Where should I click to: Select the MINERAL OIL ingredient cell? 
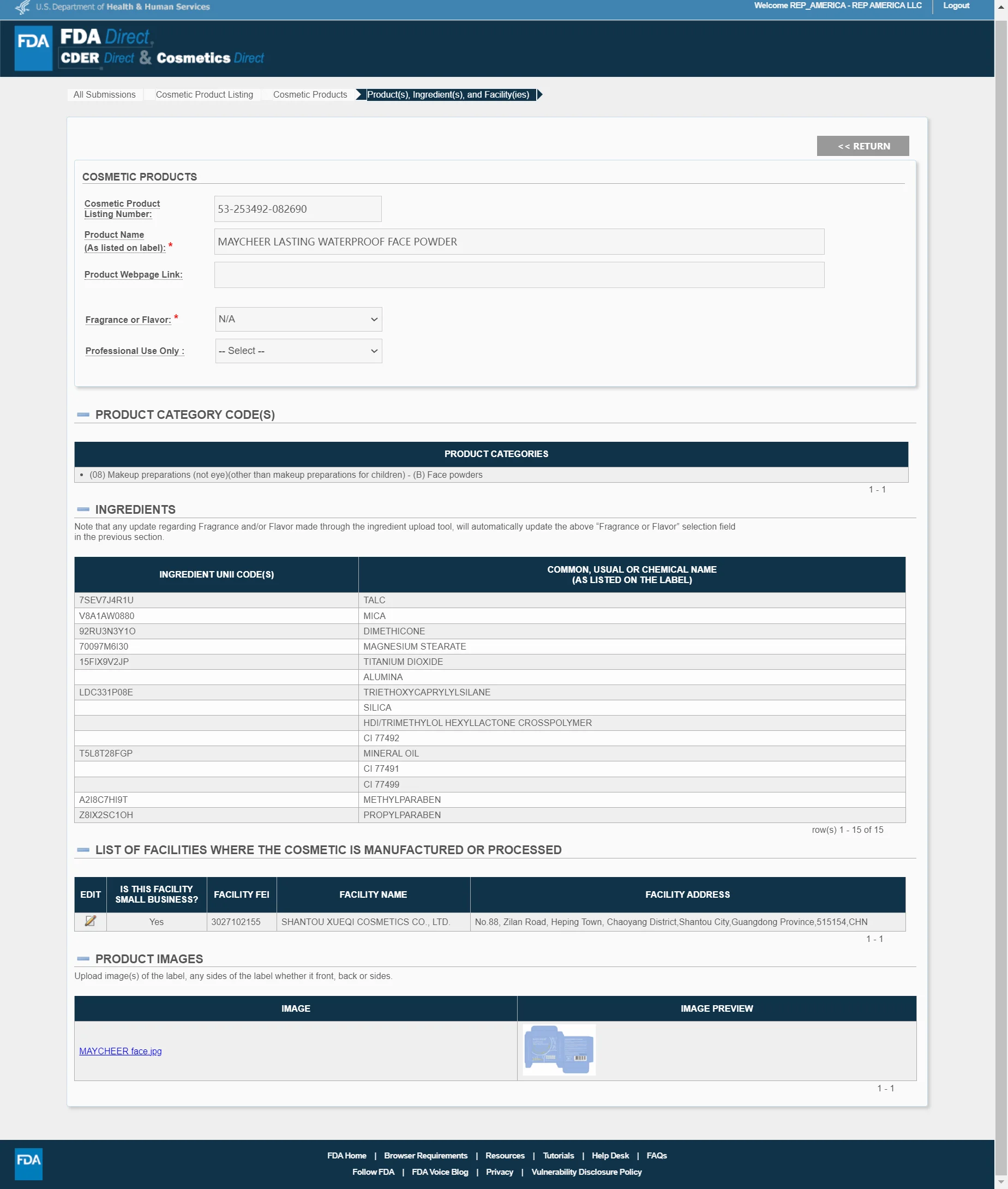click(632, 754)
